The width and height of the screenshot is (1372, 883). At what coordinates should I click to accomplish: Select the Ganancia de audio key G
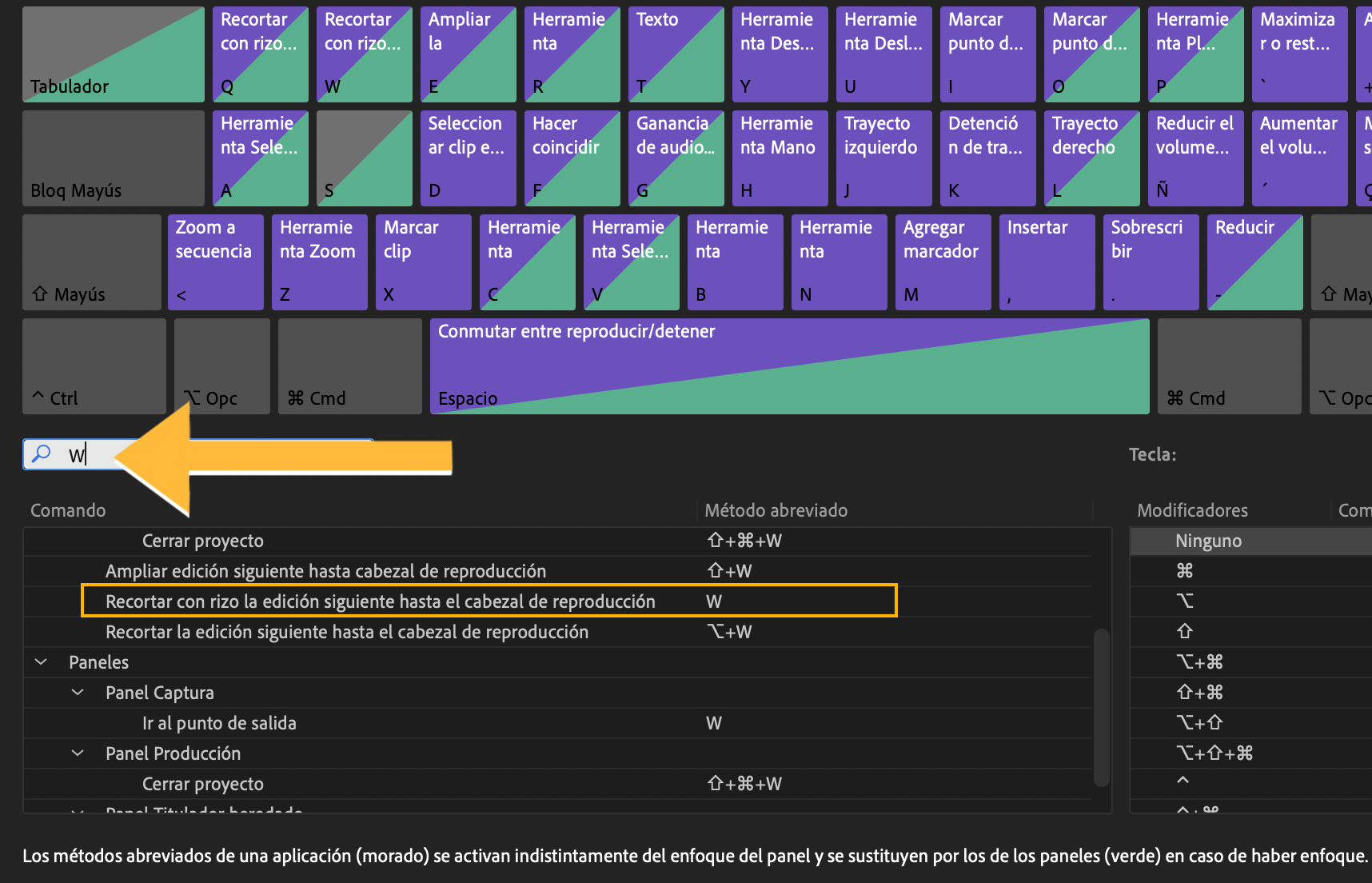[676, 158]
